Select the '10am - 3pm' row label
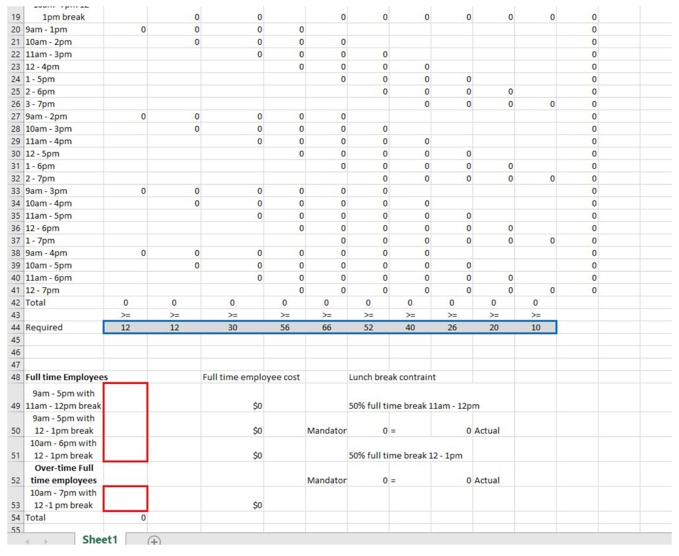 48,129
